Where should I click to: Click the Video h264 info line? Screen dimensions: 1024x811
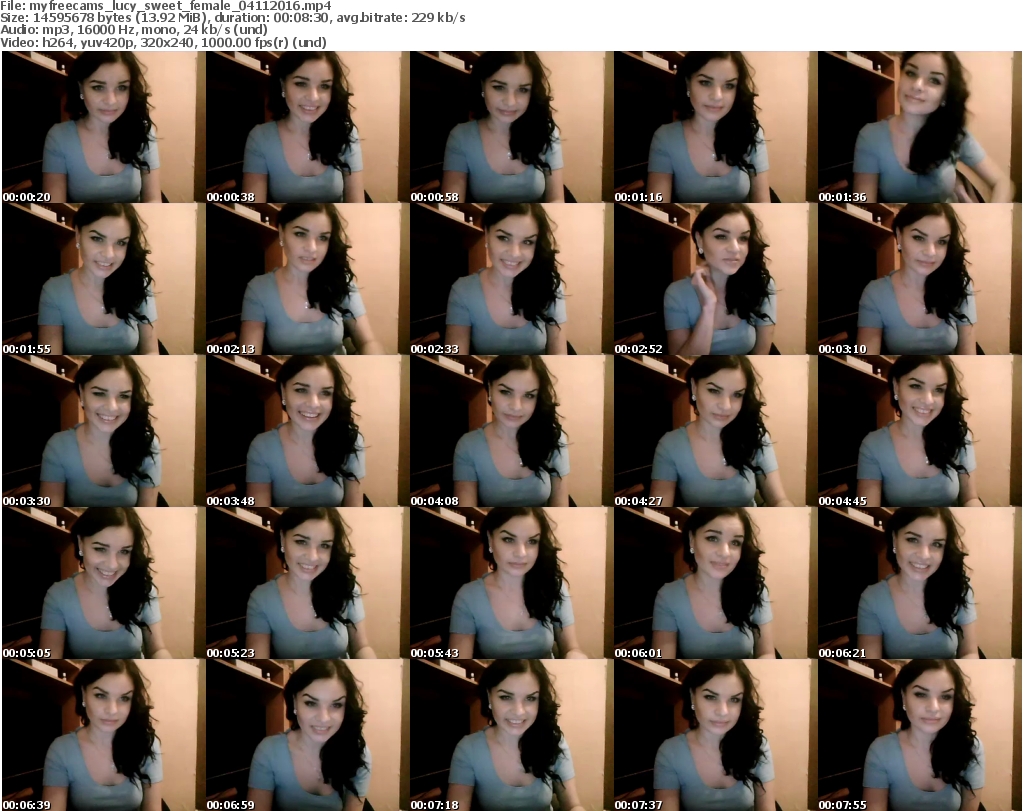[x=163, y=42]
